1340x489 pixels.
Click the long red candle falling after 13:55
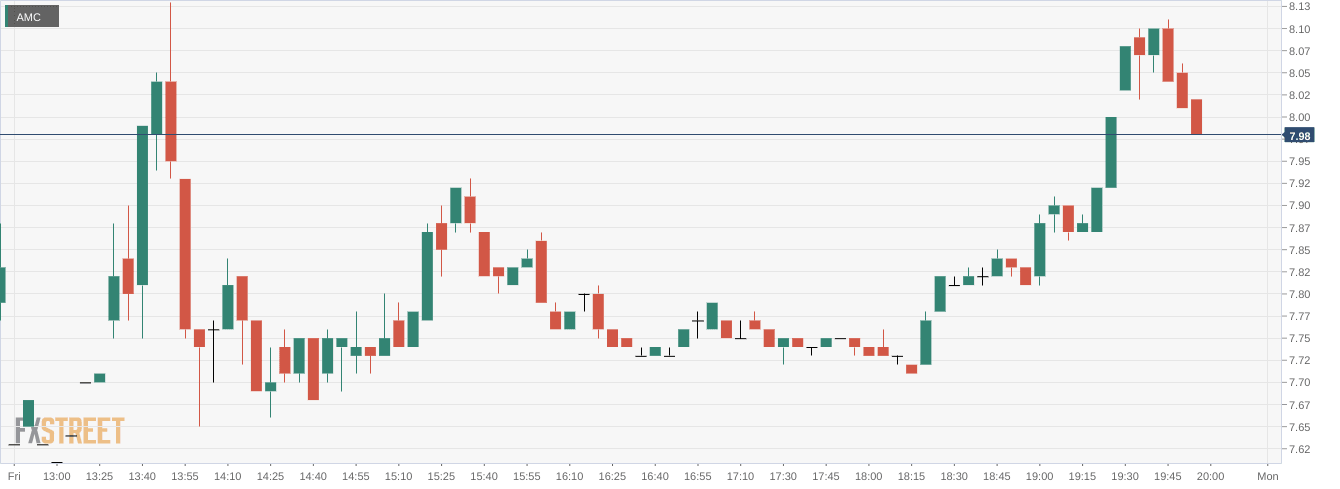point(185,253)
